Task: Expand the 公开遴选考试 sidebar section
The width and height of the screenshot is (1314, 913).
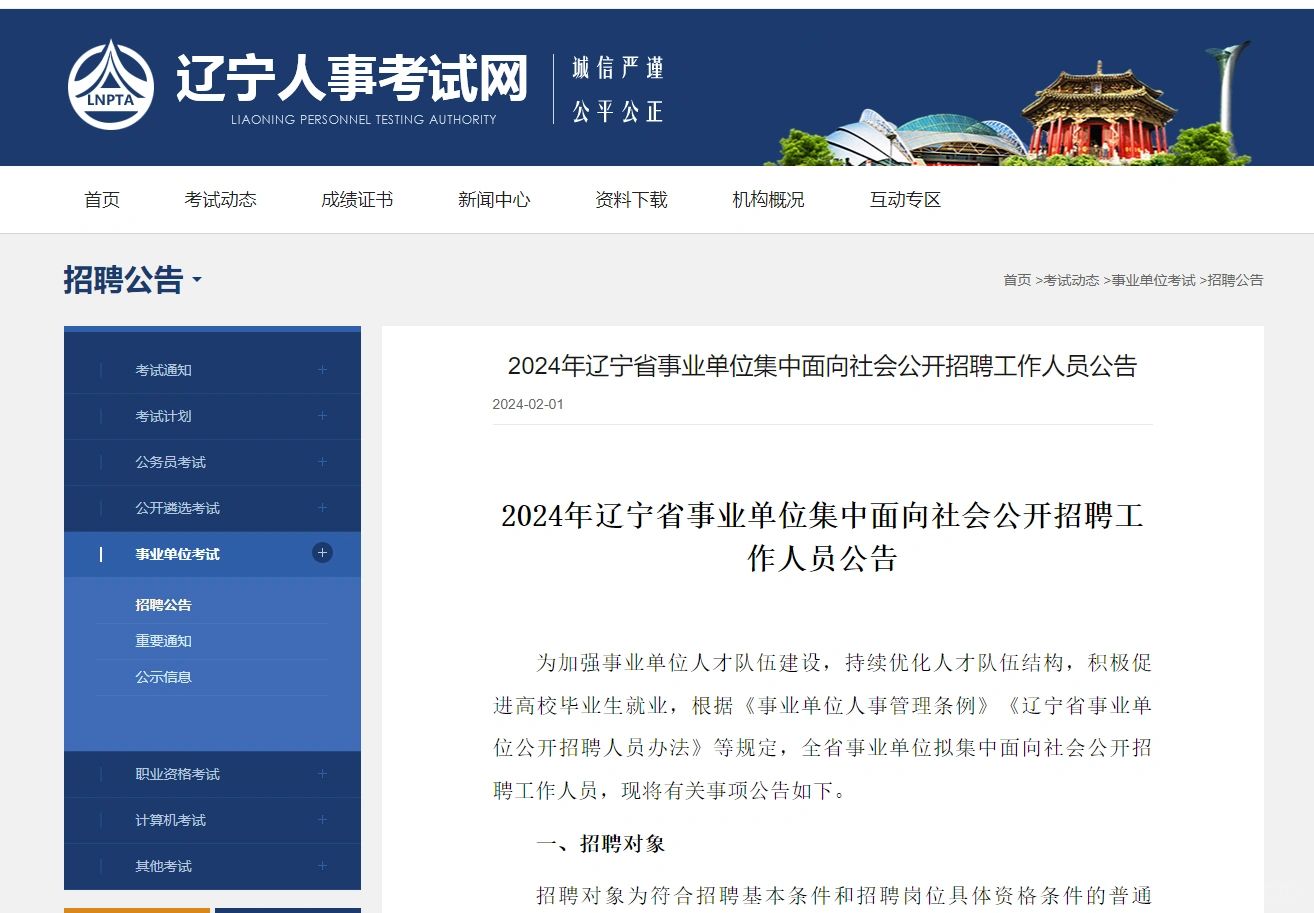Action: click(x=321, y=507)
